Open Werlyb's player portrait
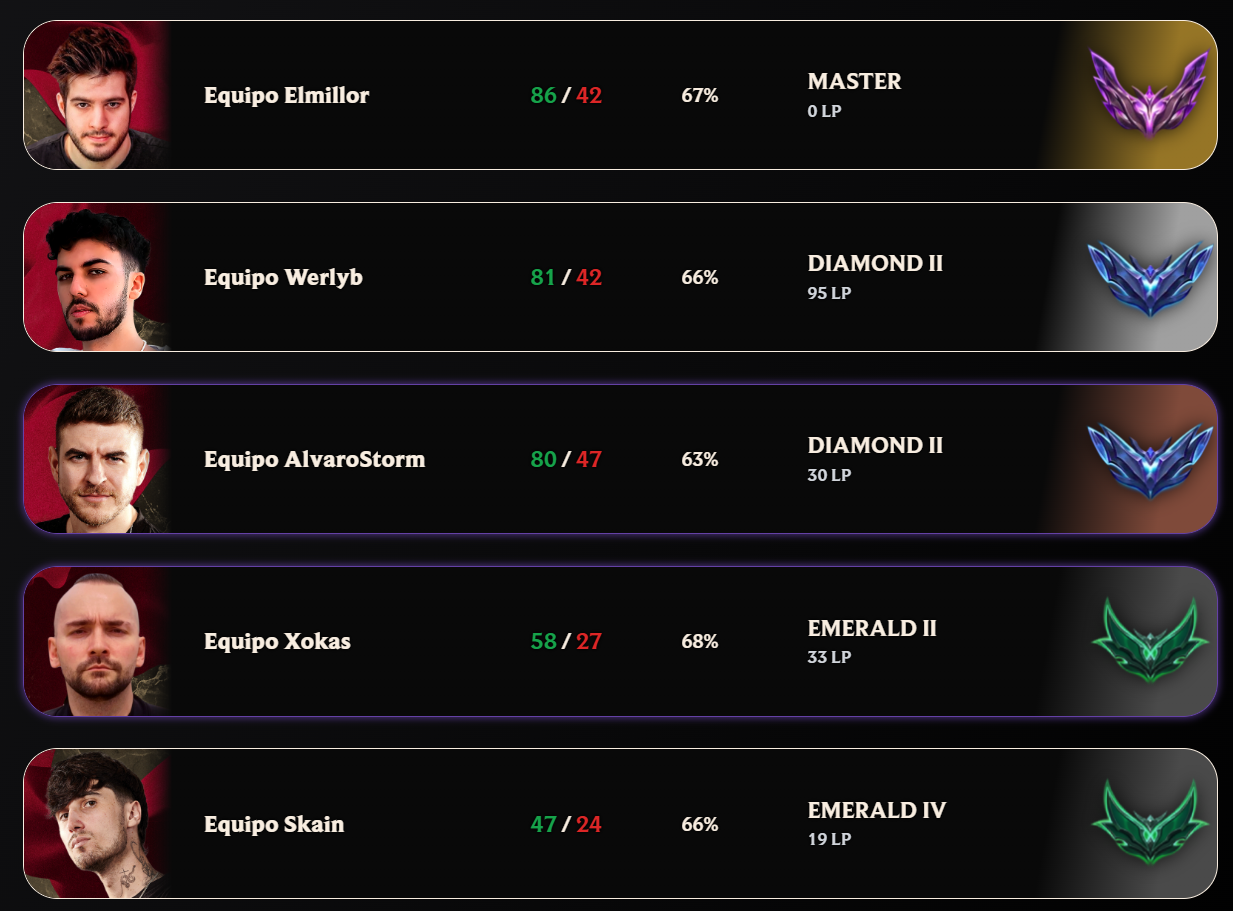Viewport: 1233px width, 911px height. click(97, 277)
